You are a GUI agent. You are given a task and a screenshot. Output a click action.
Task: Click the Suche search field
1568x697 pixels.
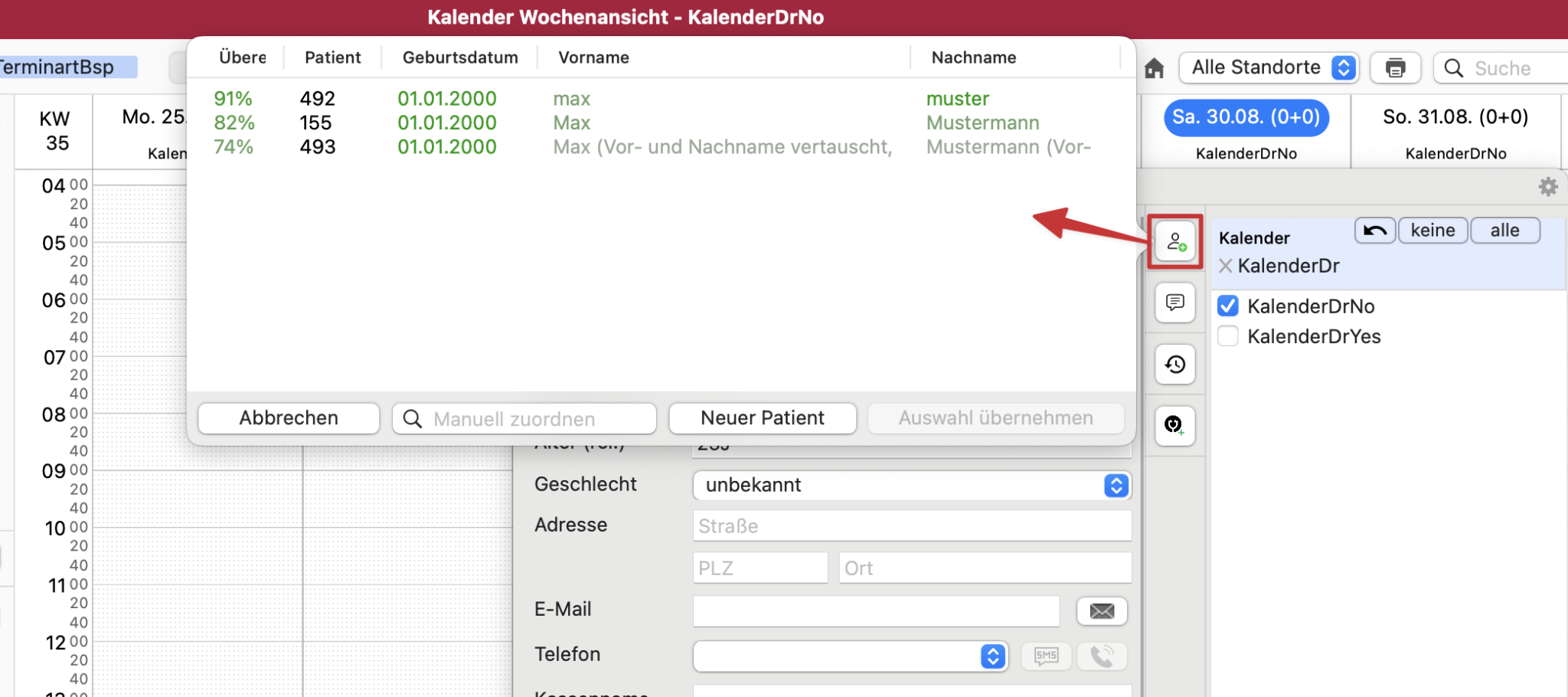(1501, 68)
